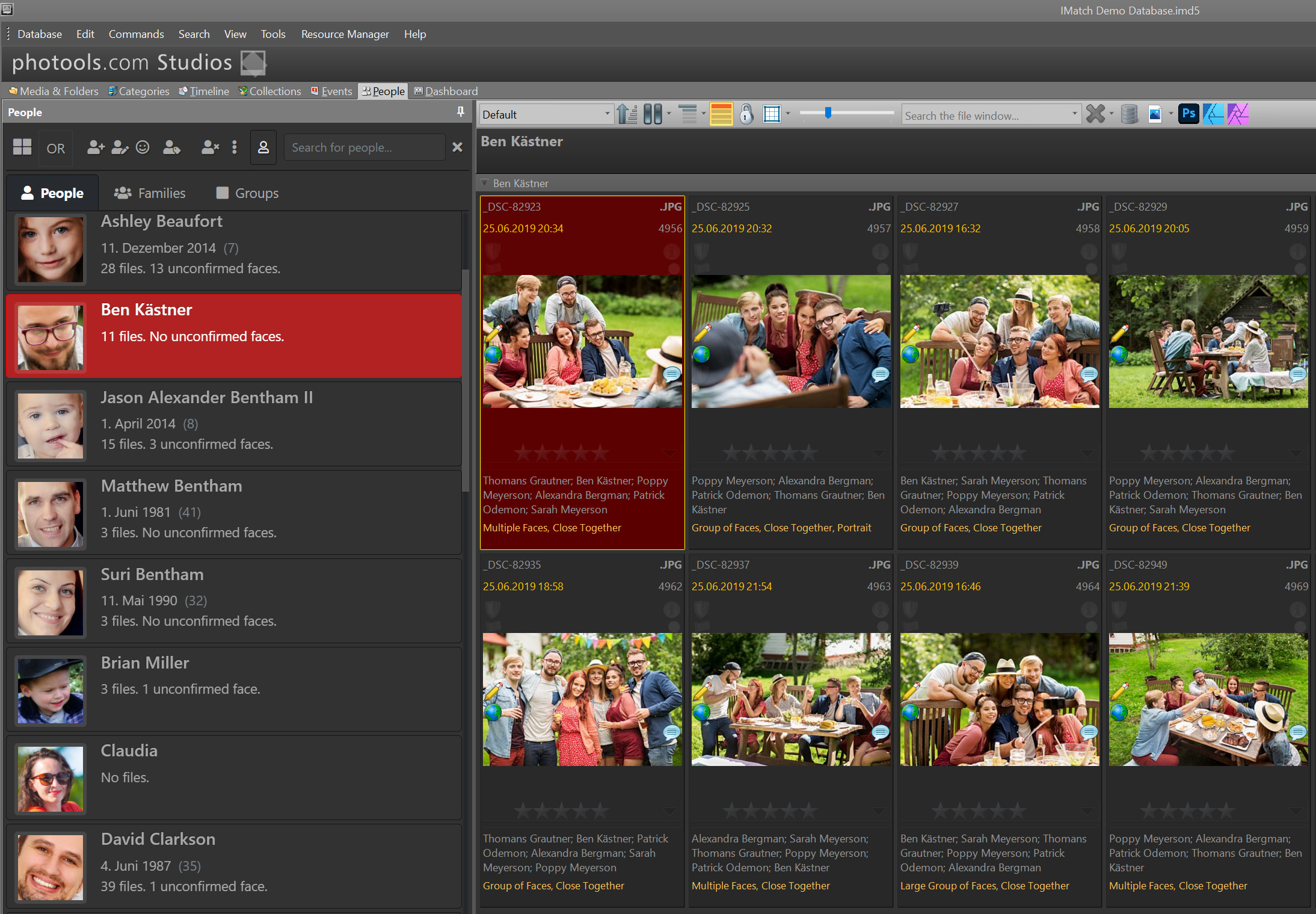Open the Collections navigation item
The width and height of the screenshot is (1316, 914).
(x=276, y=91)
